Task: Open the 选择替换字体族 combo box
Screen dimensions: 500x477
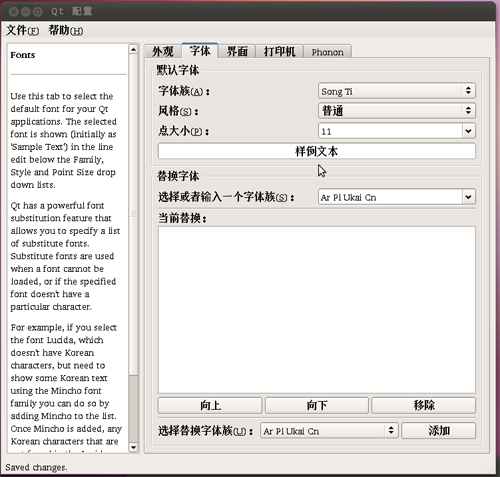Action: pyautogui.click(x=329, y=431)
